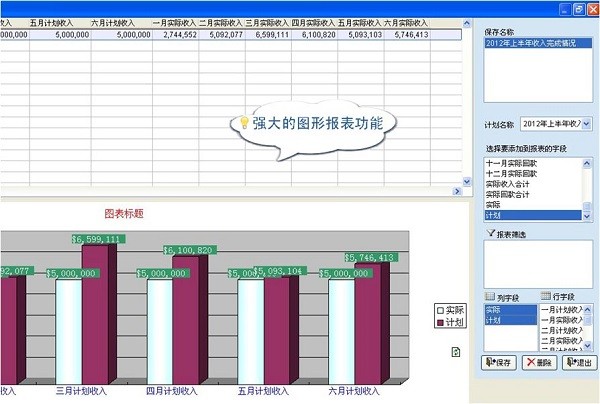Select 二月计划收入 in the 行字段 list
The width and height of the screenshot is (600, 404).
pos(562,330)
